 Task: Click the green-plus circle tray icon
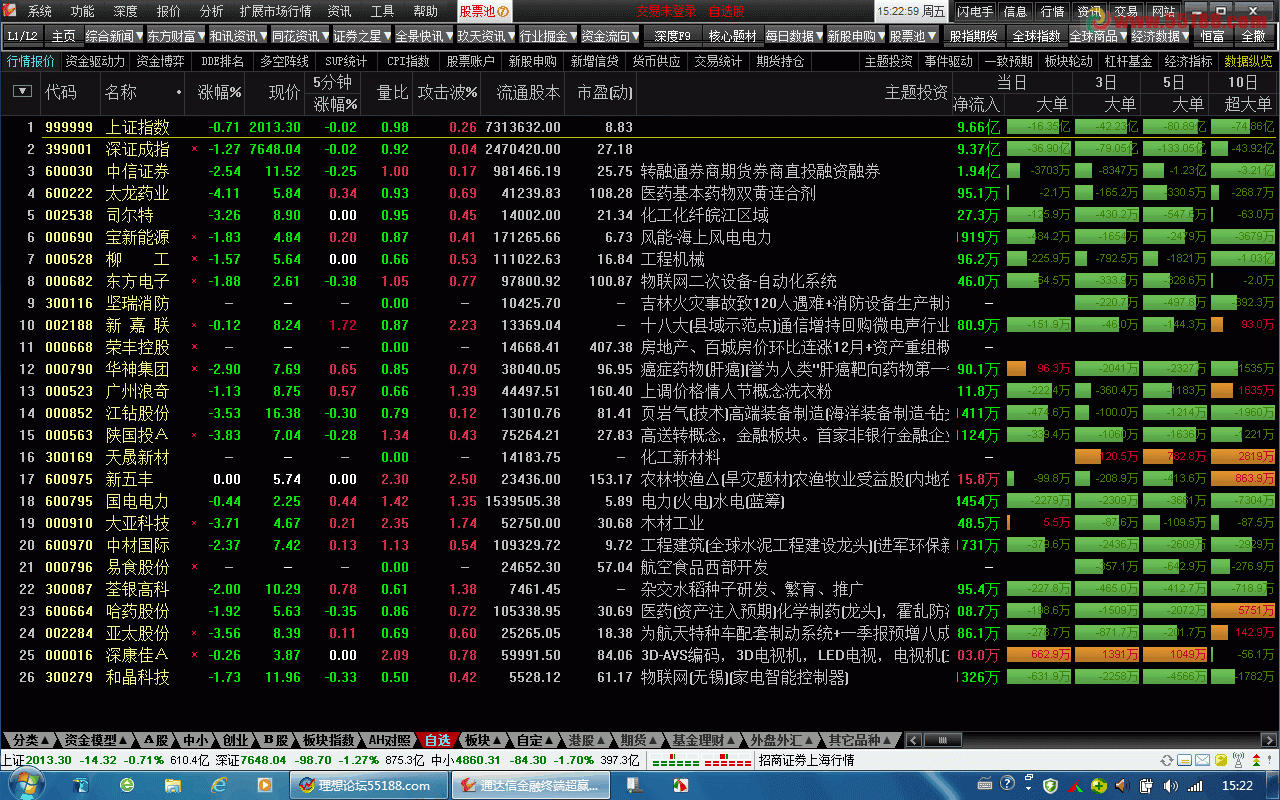pyautogui.click(x=1098, y=786)
